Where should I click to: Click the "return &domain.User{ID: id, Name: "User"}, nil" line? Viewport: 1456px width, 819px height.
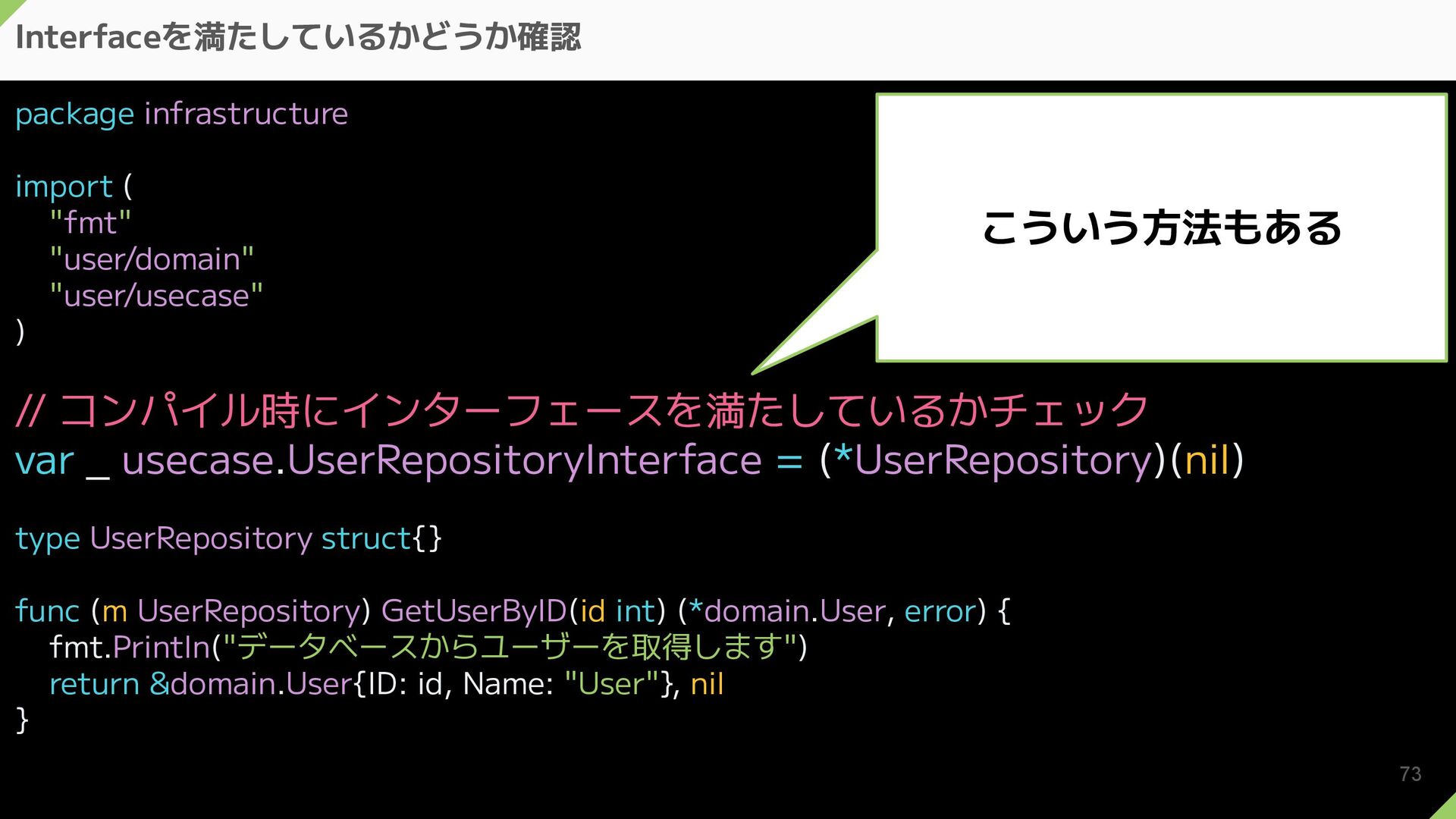[x=387, y=684]
